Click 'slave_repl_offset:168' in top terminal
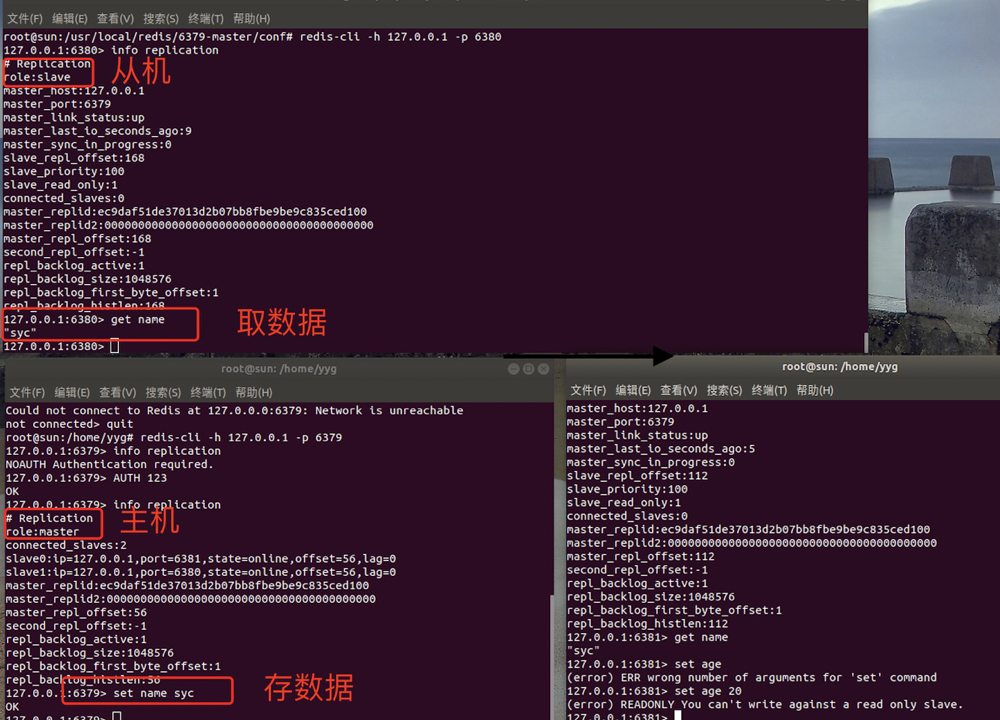 pos(74,158)
